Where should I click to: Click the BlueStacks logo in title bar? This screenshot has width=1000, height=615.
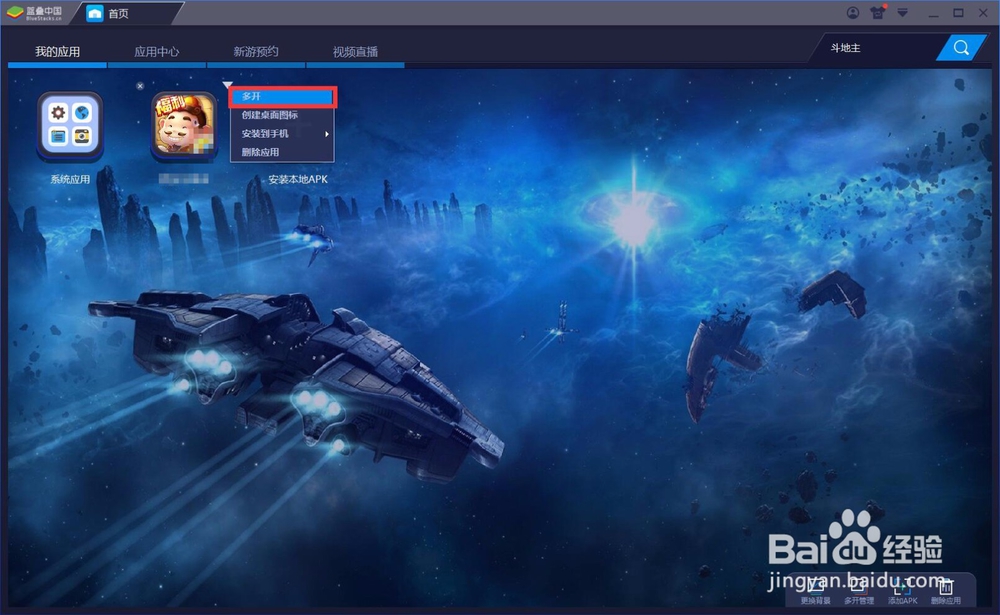click(35, 13)
